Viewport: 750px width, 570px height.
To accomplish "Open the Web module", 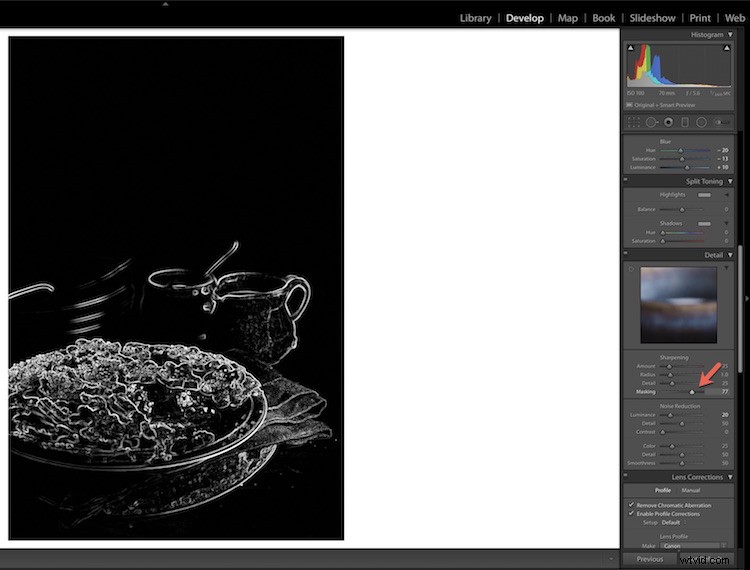I will 735,18.
